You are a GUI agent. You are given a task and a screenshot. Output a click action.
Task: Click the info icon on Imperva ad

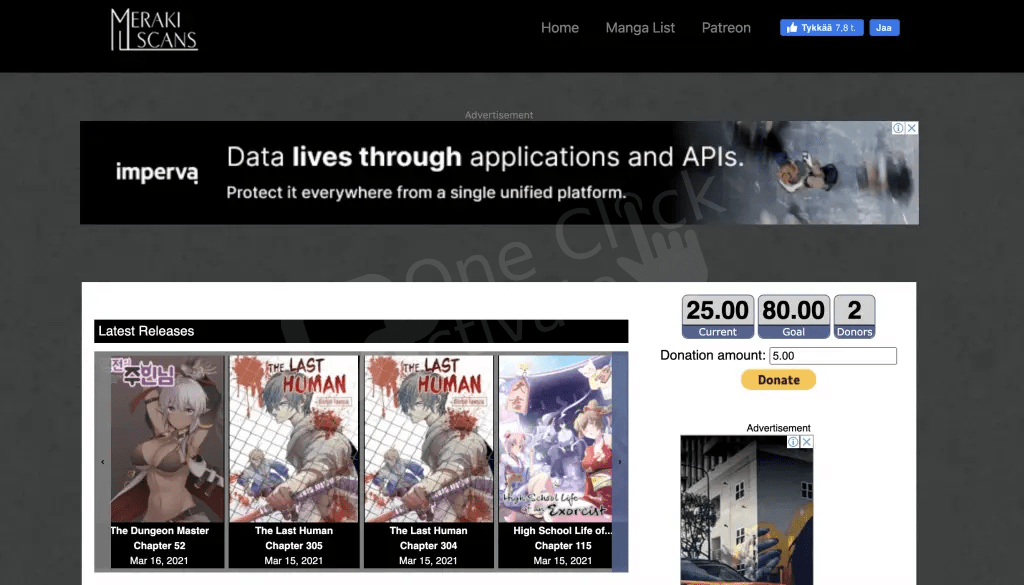(x=899, y=128)
